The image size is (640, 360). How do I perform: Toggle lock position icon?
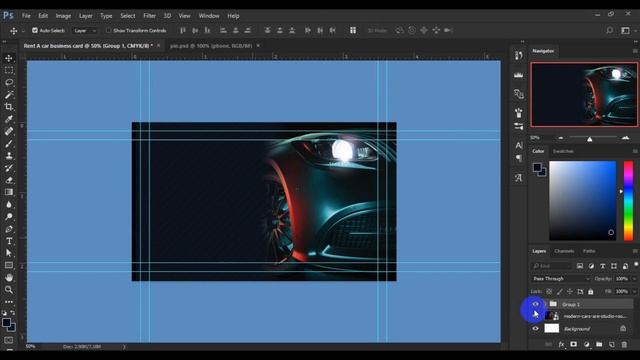point(570,291)
